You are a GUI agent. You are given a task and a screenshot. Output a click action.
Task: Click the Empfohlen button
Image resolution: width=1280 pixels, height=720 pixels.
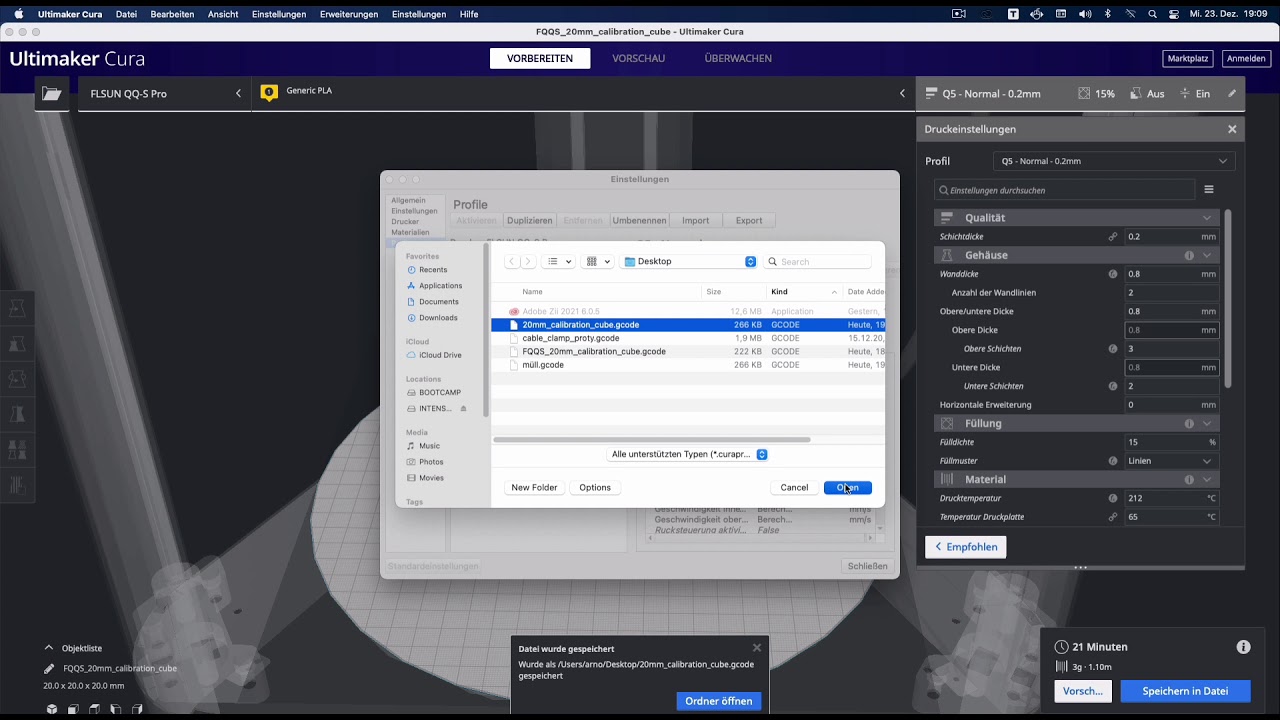[x=966, y=547]
